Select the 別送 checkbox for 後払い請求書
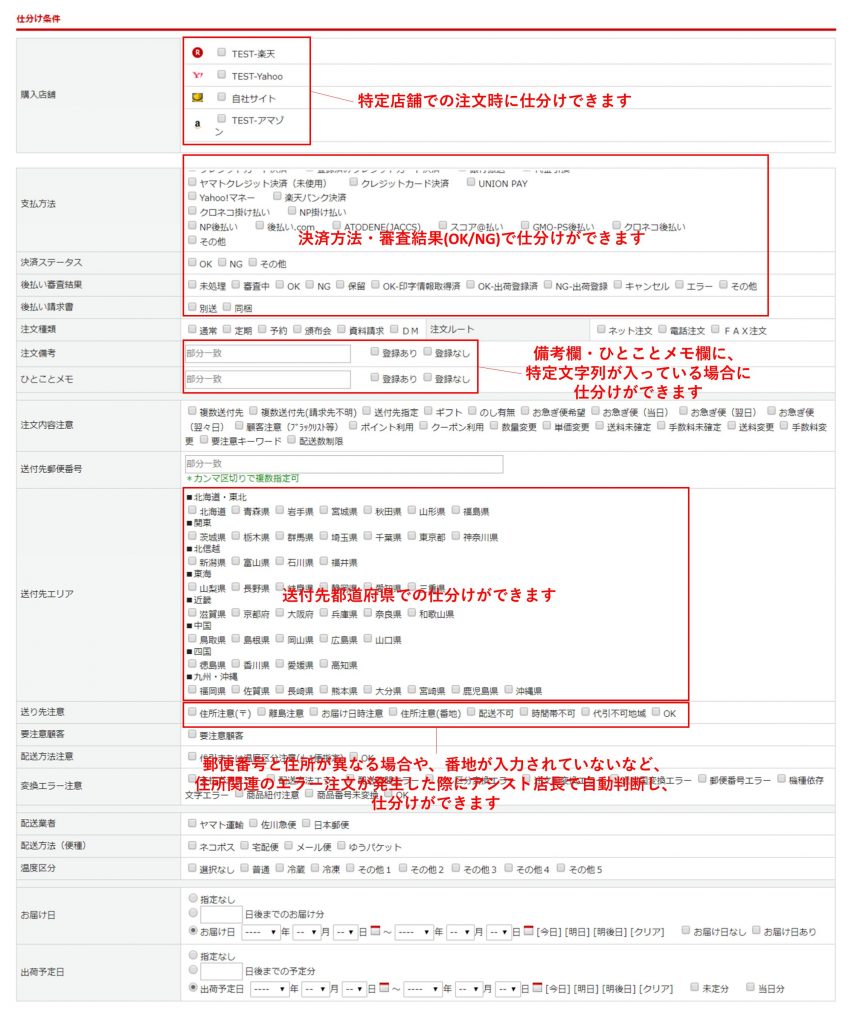Image resolution: width=854 pixels, height=1024 pixels. click(192, 307)
